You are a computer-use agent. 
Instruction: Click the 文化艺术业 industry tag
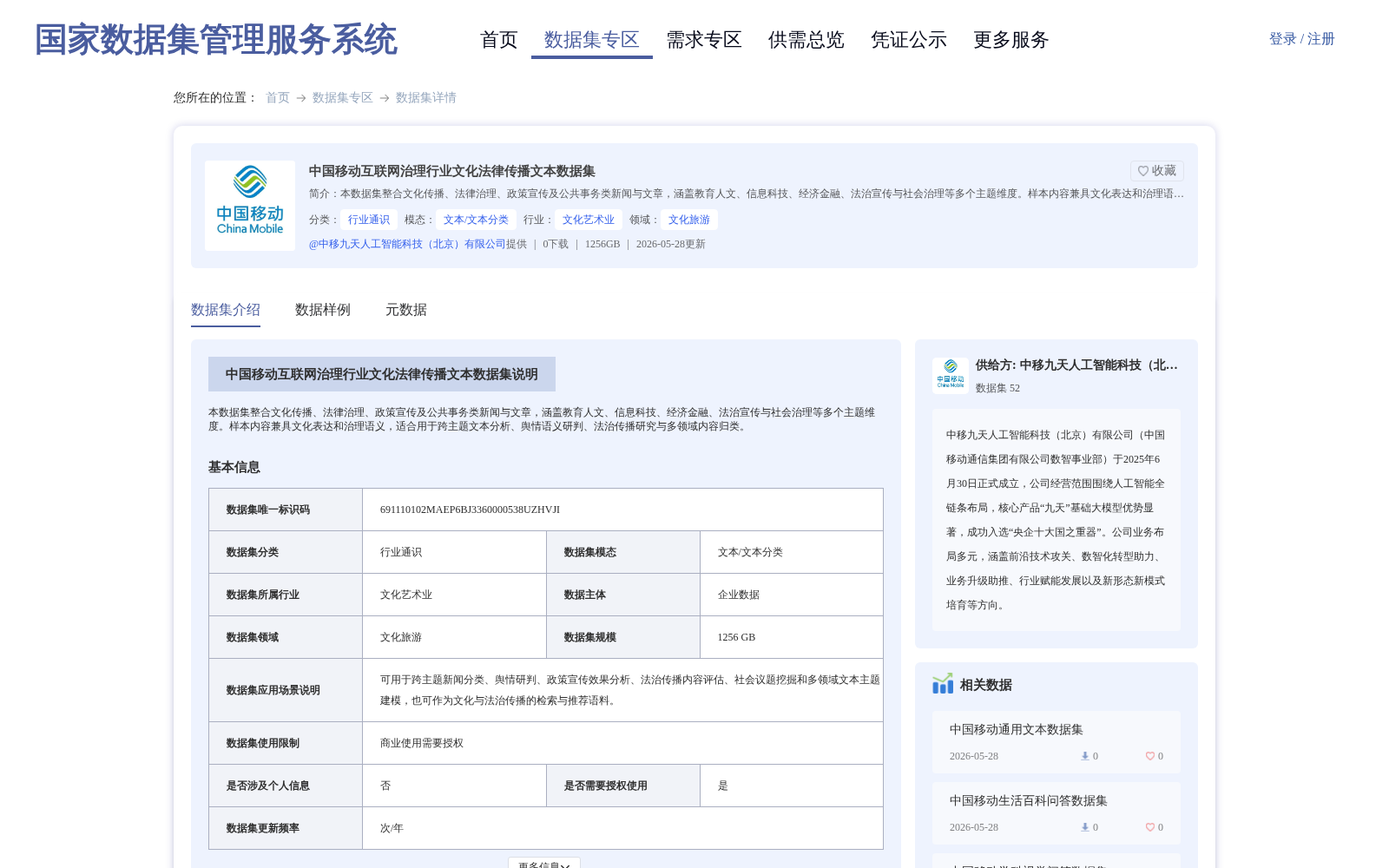[589, 220]
